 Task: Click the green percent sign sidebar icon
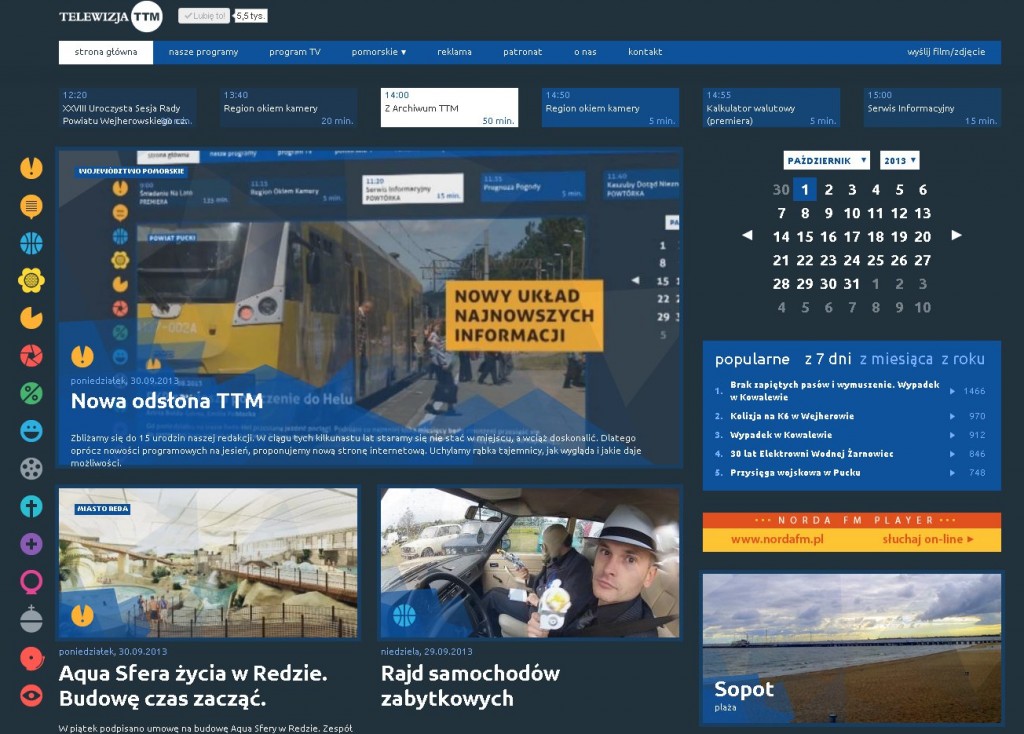[x=31, y=393]
